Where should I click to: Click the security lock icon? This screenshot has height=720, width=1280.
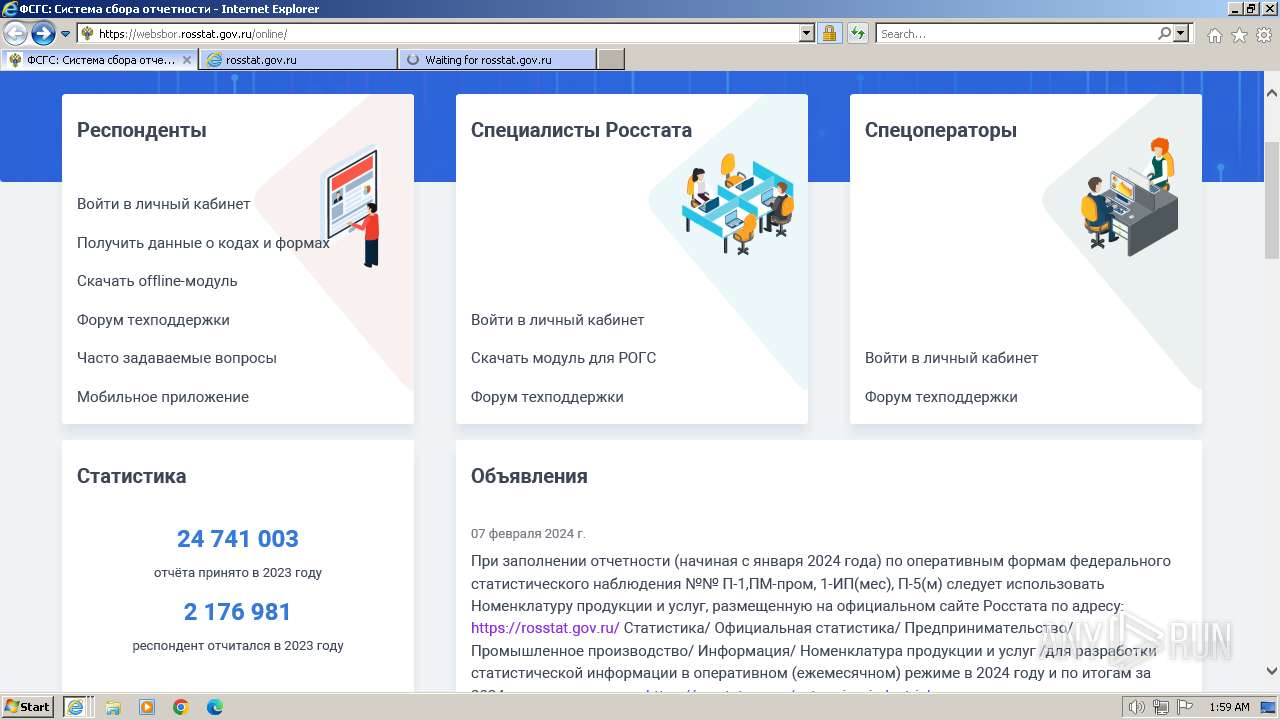pos(829,34)
